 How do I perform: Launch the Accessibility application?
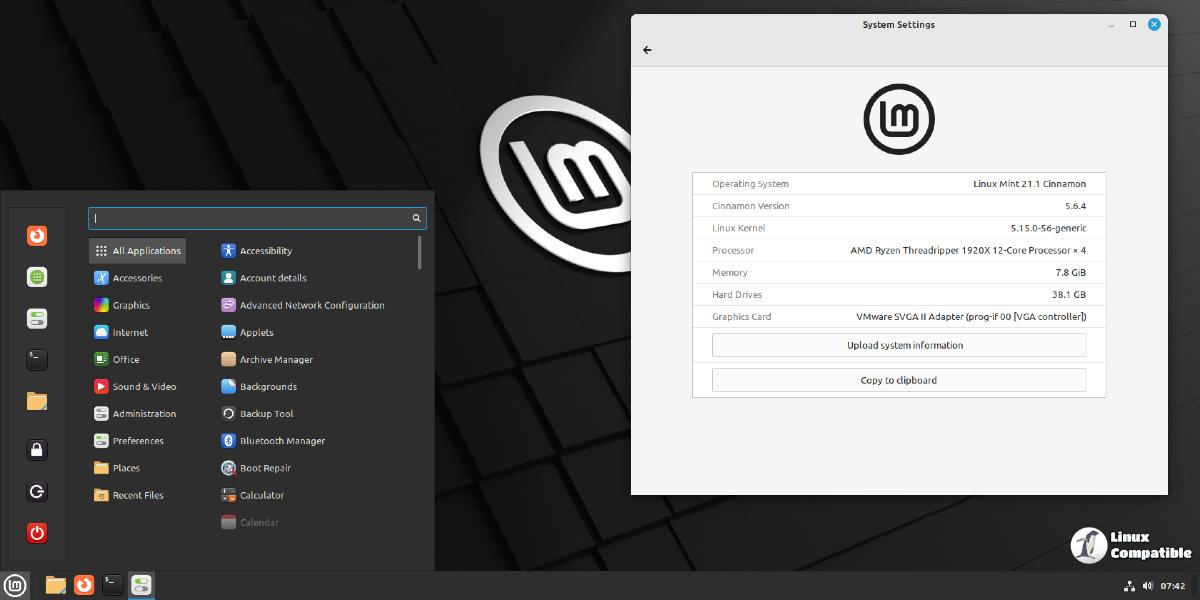pyautogui.click(x=257, y=251)
